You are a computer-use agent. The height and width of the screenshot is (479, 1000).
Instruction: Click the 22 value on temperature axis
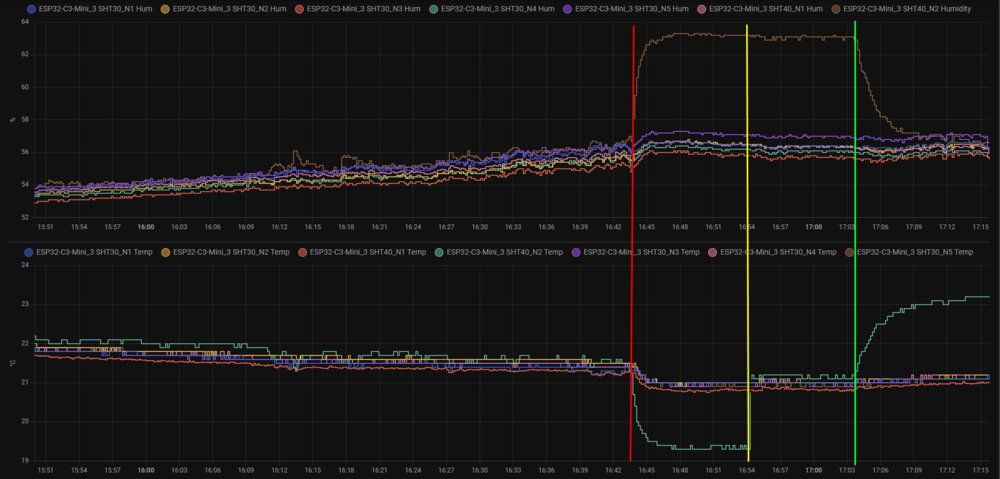[x=25, y=343]
